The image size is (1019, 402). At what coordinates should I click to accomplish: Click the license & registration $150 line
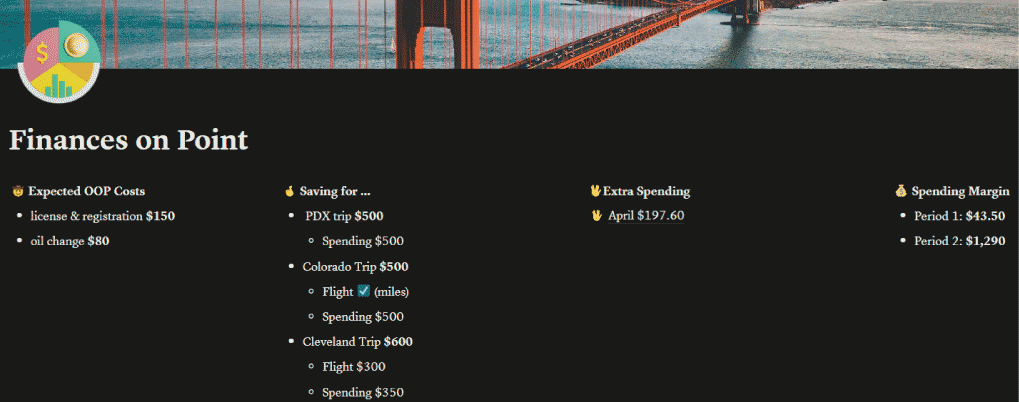(x=102, y=216)
